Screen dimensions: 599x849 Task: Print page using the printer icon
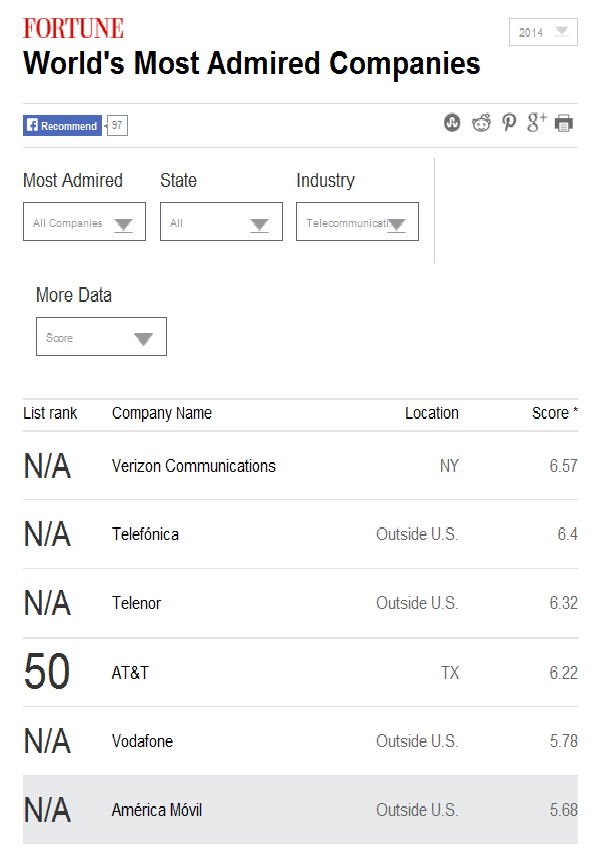click(564, 123)
